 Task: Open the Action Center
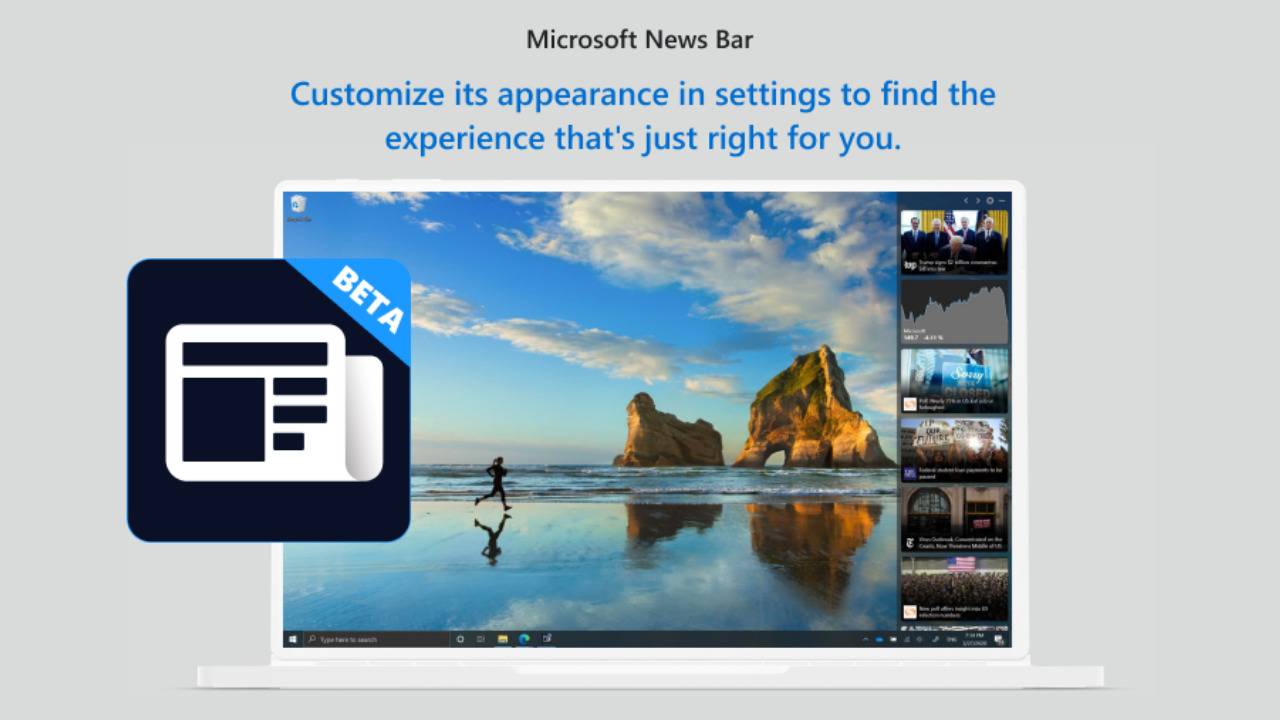tap(999, 637)
